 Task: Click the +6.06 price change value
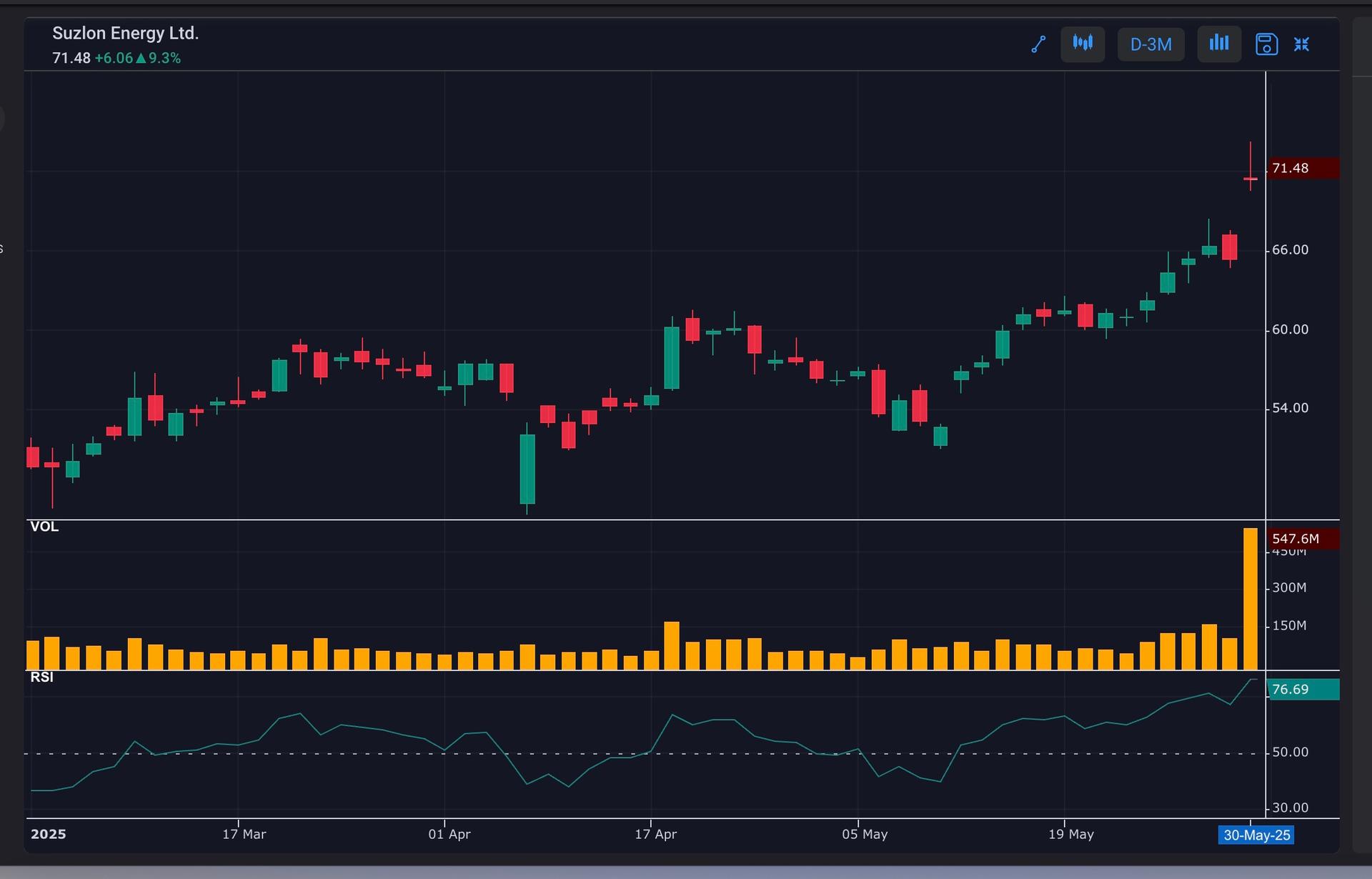114,58
